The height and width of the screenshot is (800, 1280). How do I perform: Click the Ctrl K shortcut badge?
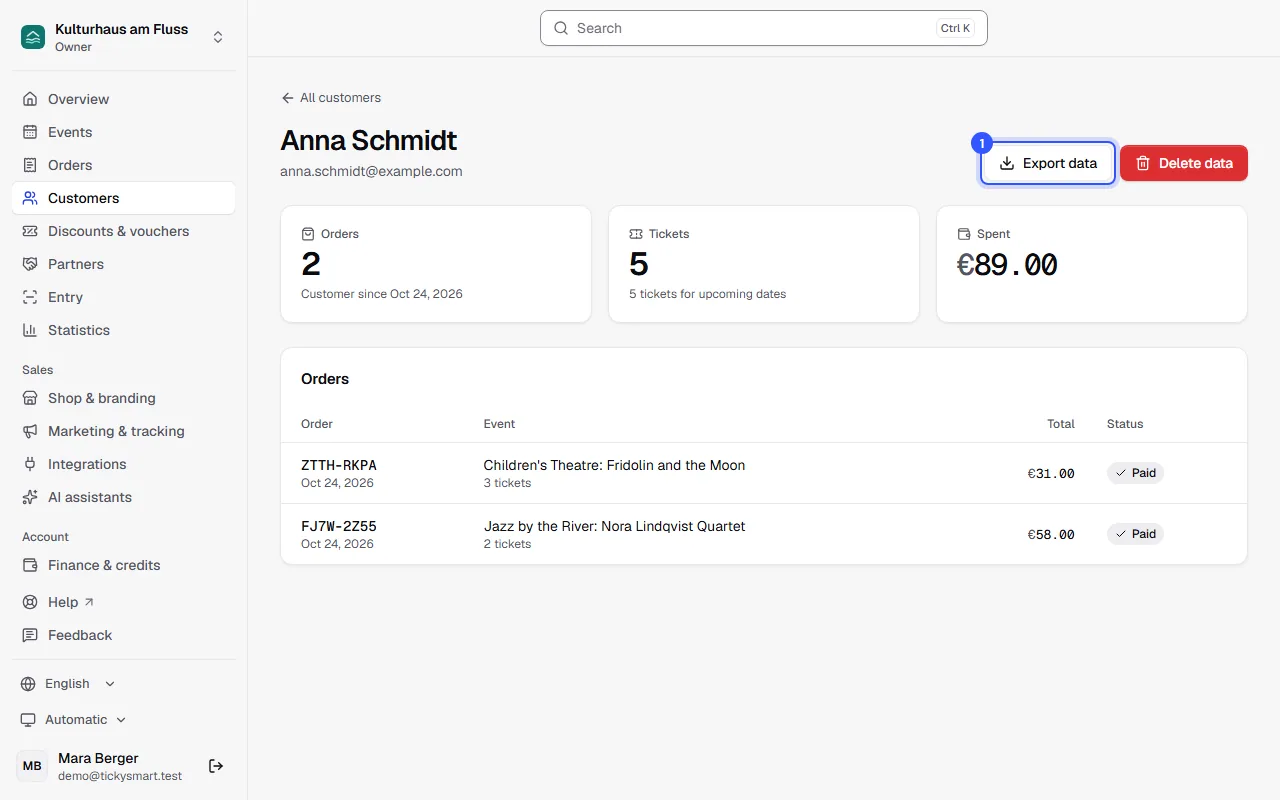[x=955, y=28]
